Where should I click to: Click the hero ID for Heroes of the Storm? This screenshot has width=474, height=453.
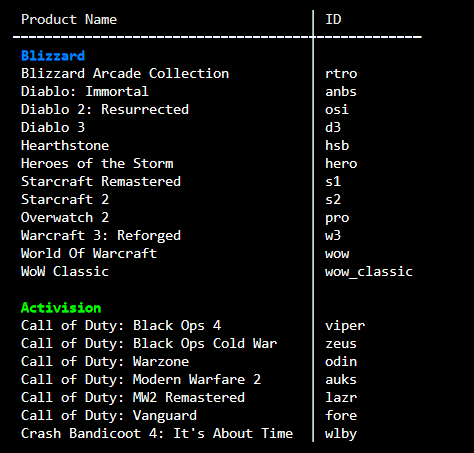point(341,163)
